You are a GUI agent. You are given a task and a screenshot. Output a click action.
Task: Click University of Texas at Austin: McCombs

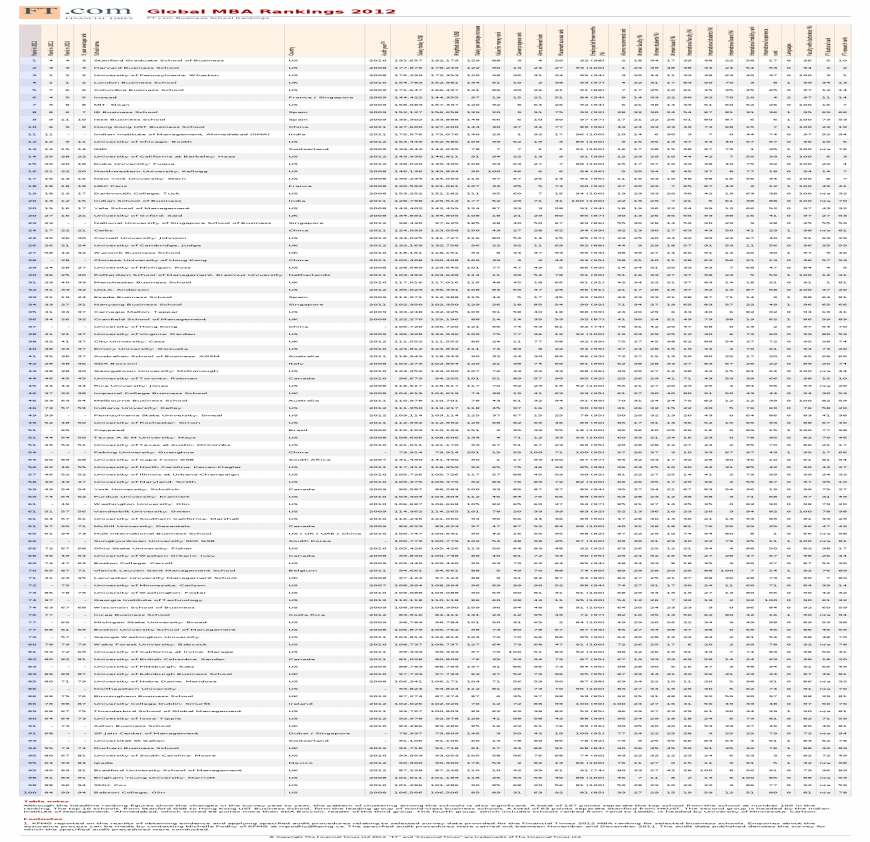click(161, 445)
